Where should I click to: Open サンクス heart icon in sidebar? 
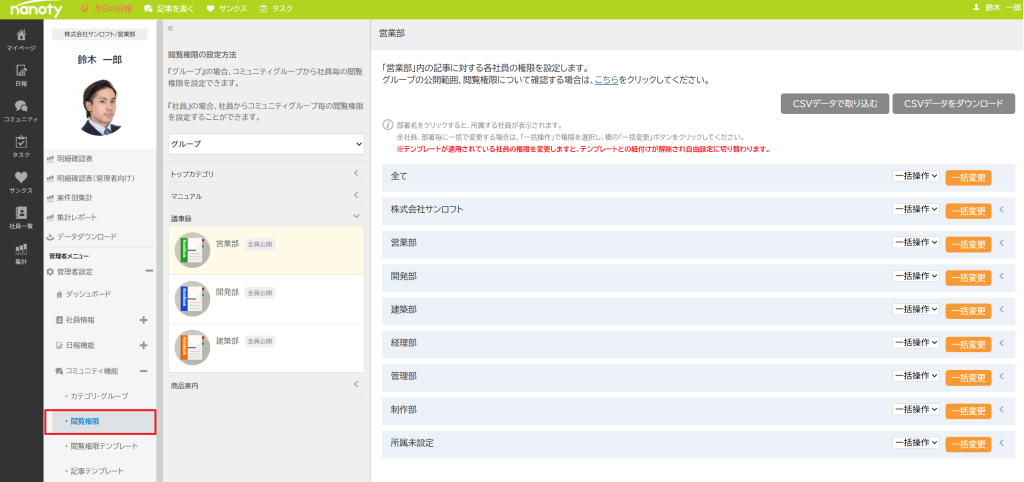21,181
